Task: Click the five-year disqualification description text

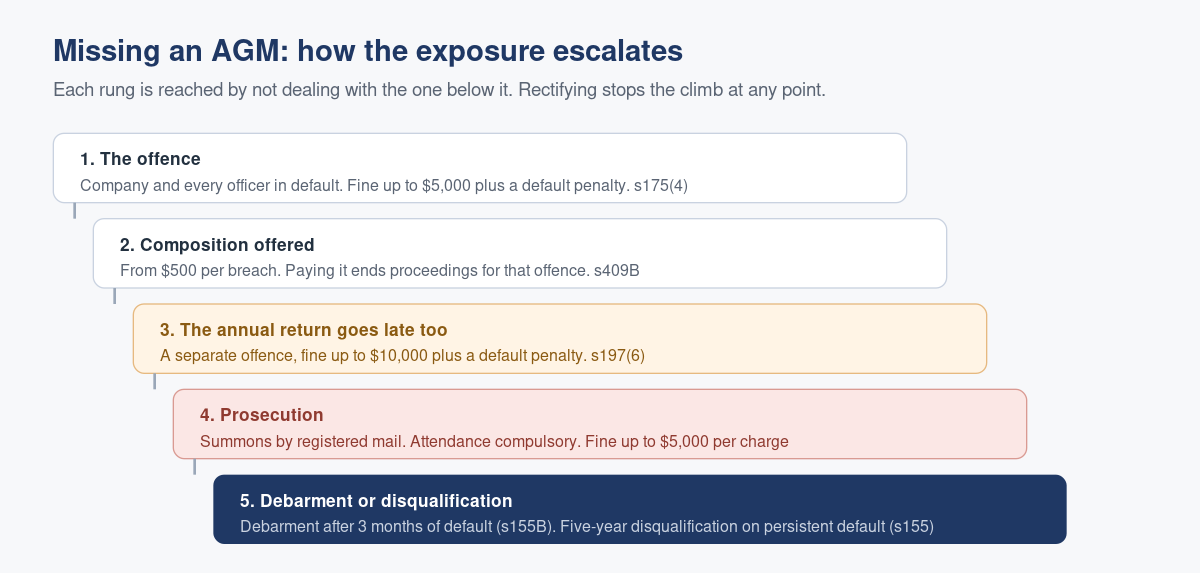Action: coord(586,526)
